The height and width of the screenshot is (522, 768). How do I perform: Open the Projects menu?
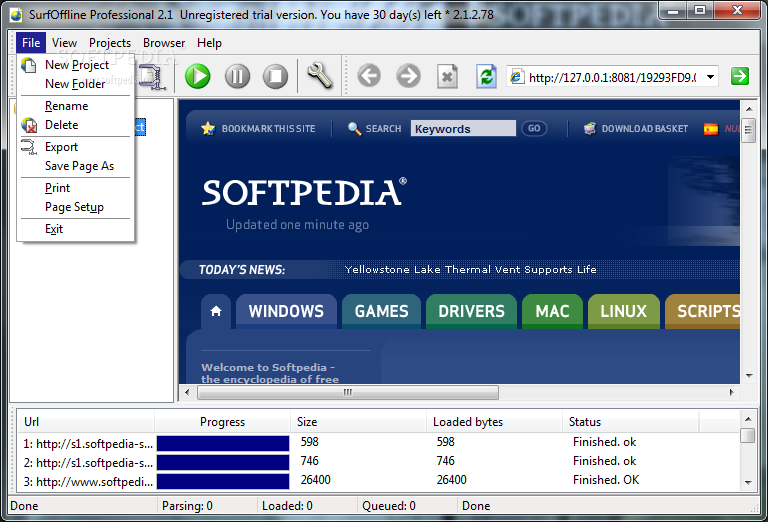pyautogui.click(x=110, y=43)
